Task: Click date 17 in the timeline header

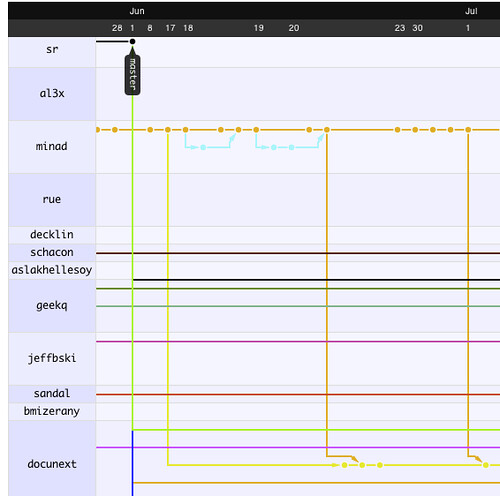Action: (x=170, y=28)
